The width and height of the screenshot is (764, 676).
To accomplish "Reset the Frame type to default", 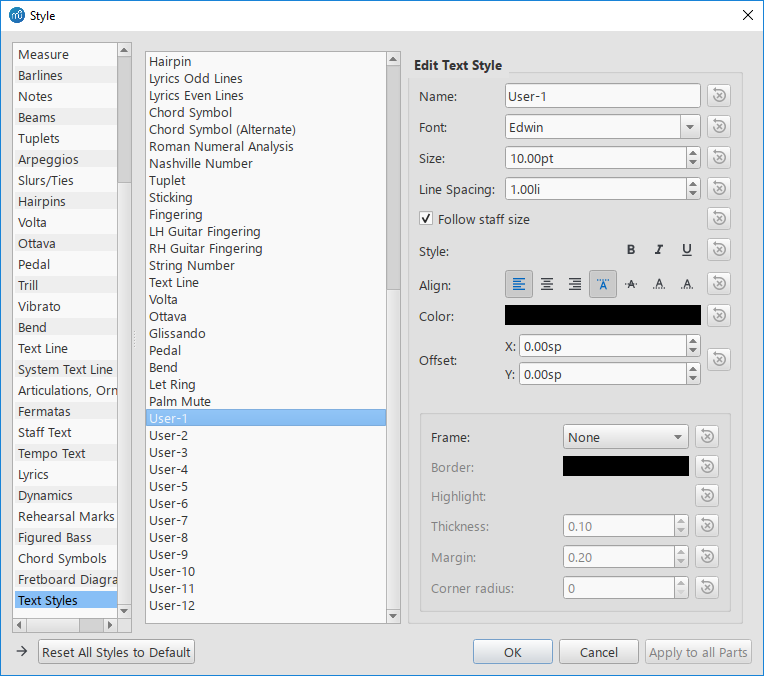I will click(x=707, y=436).
